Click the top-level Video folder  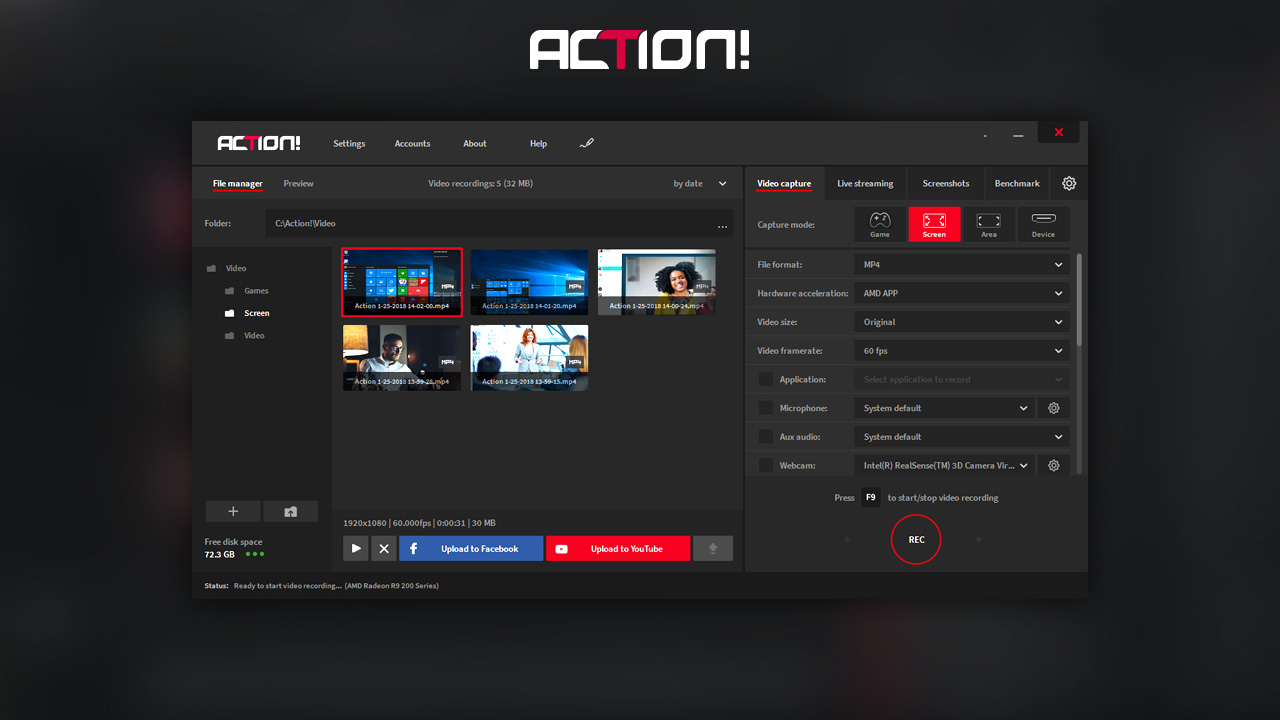(227, 268)
